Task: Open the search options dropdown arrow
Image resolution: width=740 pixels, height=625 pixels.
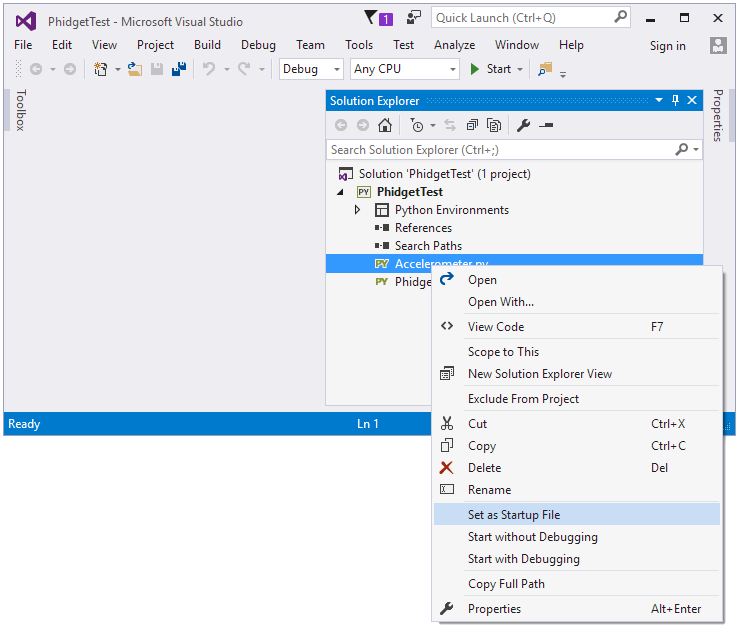Action: coord(695,150)
